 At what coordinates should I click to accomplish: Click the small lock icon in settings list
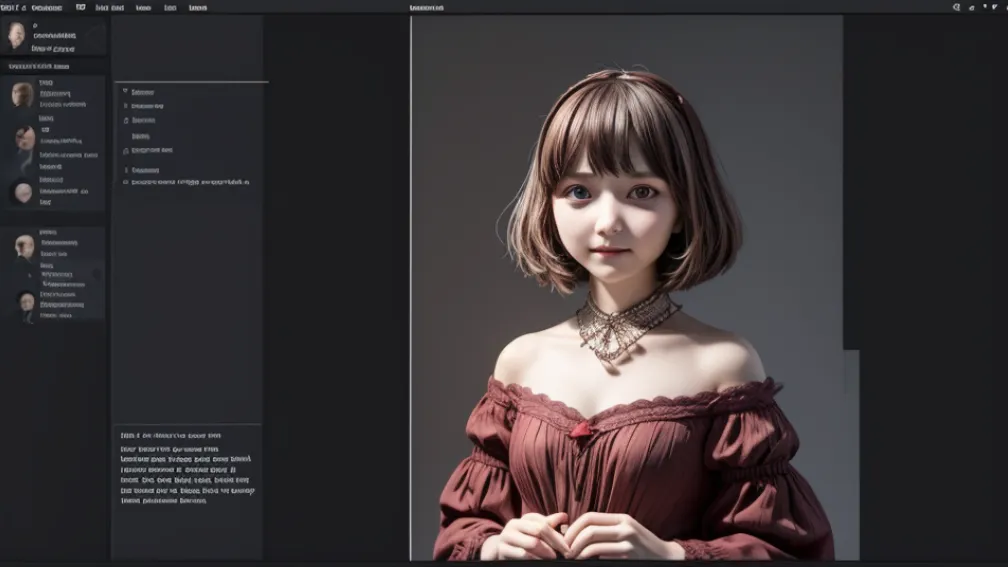126,120
